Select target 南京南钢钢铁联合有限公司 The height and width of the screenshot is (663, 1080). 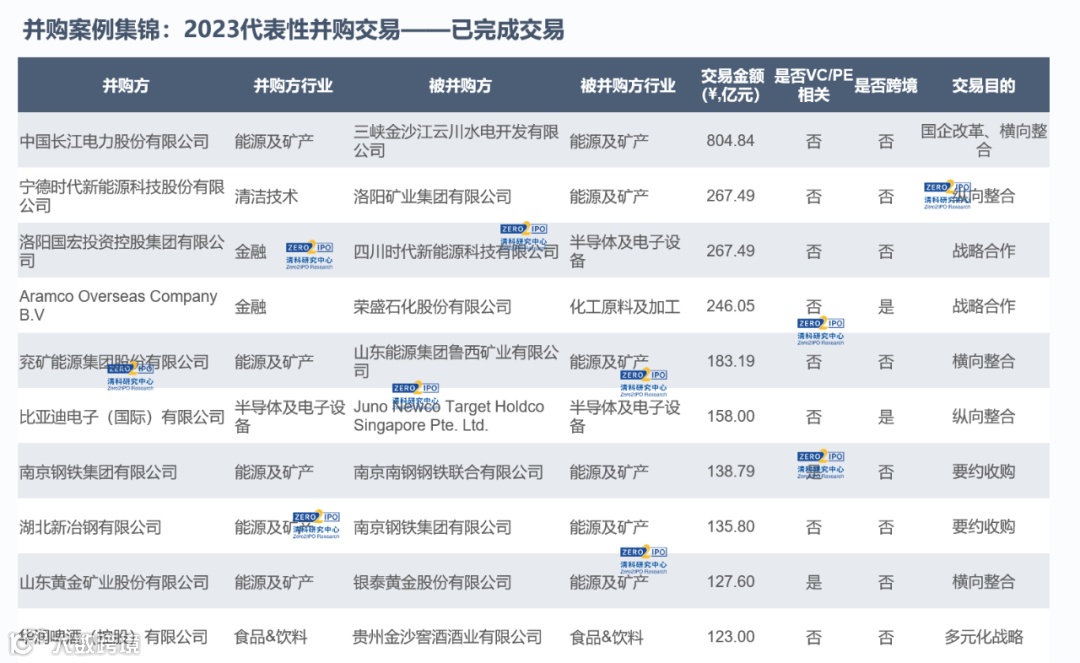click(x=448, y=472)
